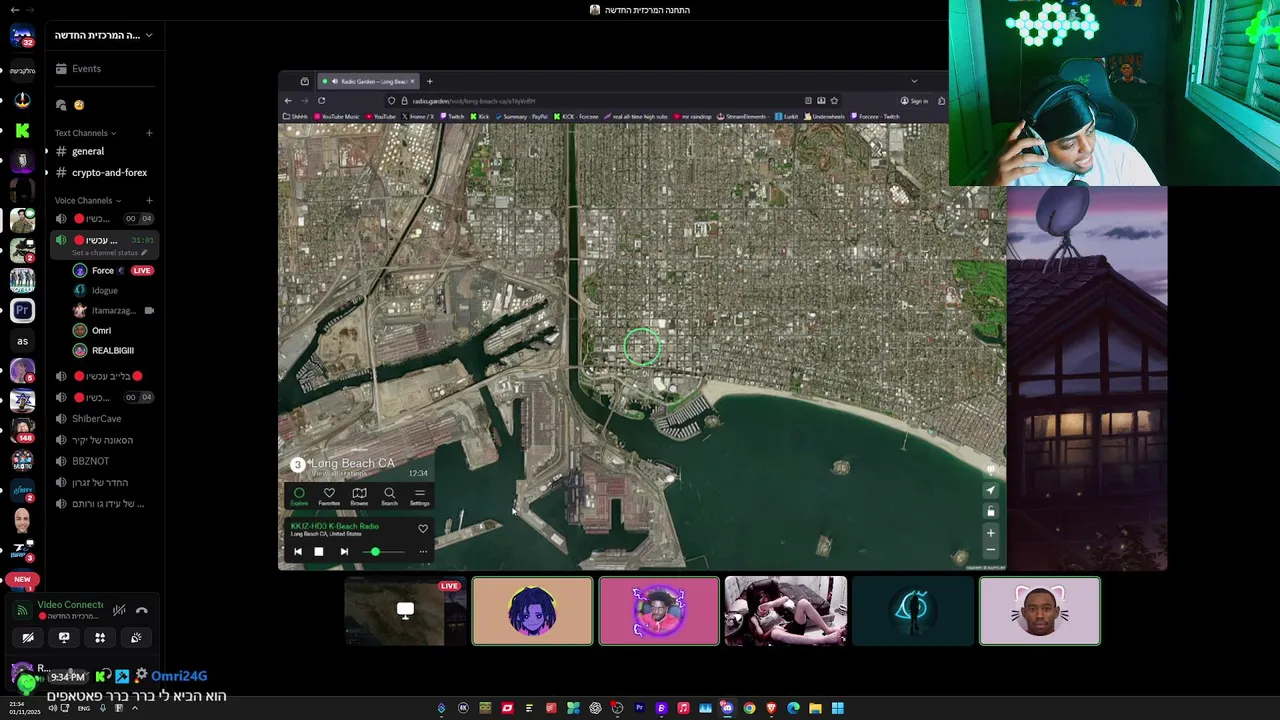Open a new browser tab

[430, 81]
